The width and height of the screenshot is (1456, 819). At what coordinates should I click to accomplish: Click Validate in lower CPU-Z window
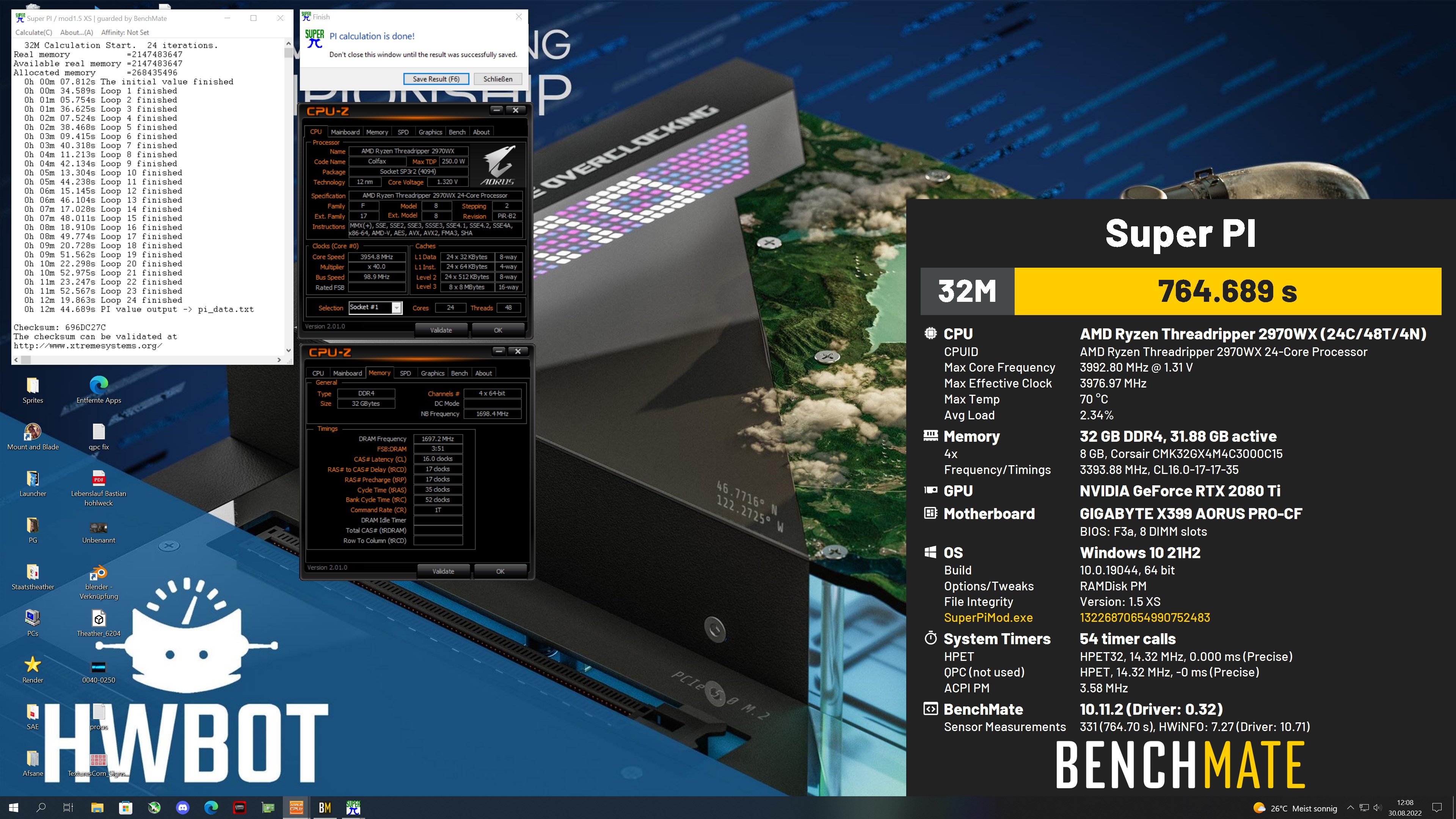(x=443, y=571)
